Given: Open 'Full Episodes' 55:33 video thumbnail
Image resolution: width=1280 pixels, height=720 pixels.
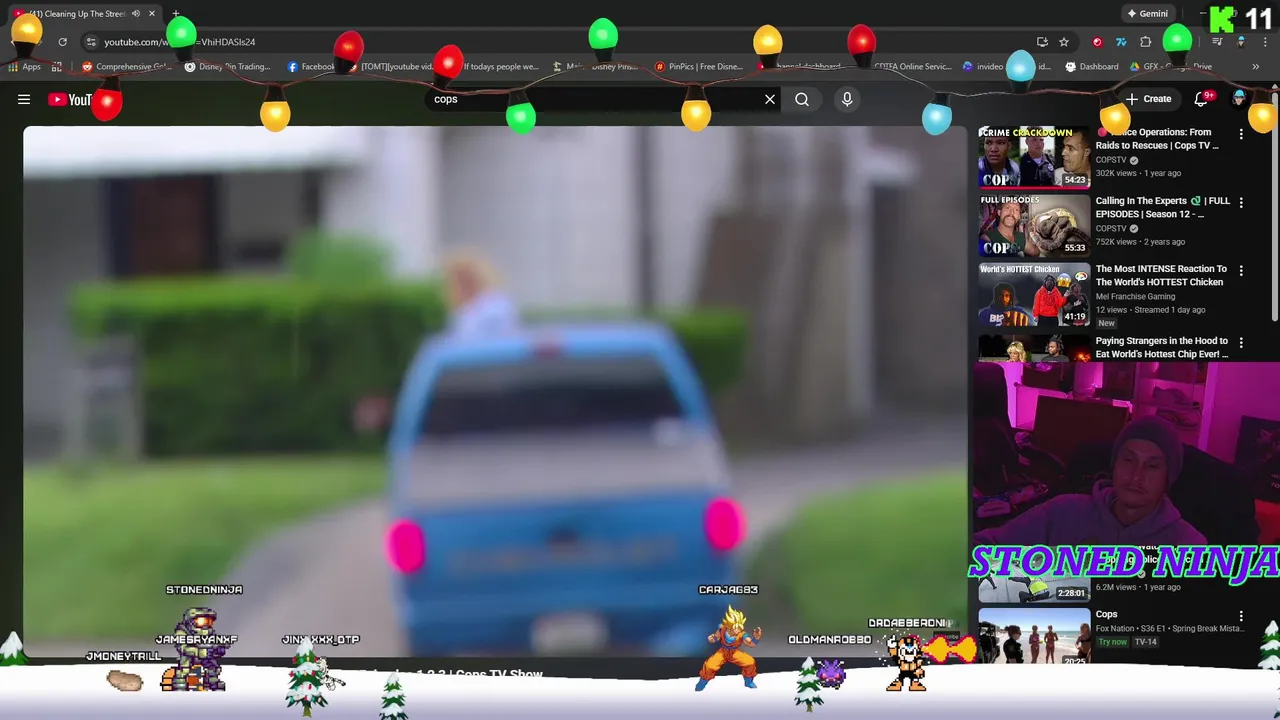Looking at the screenshot, I should coord(1034,225).
